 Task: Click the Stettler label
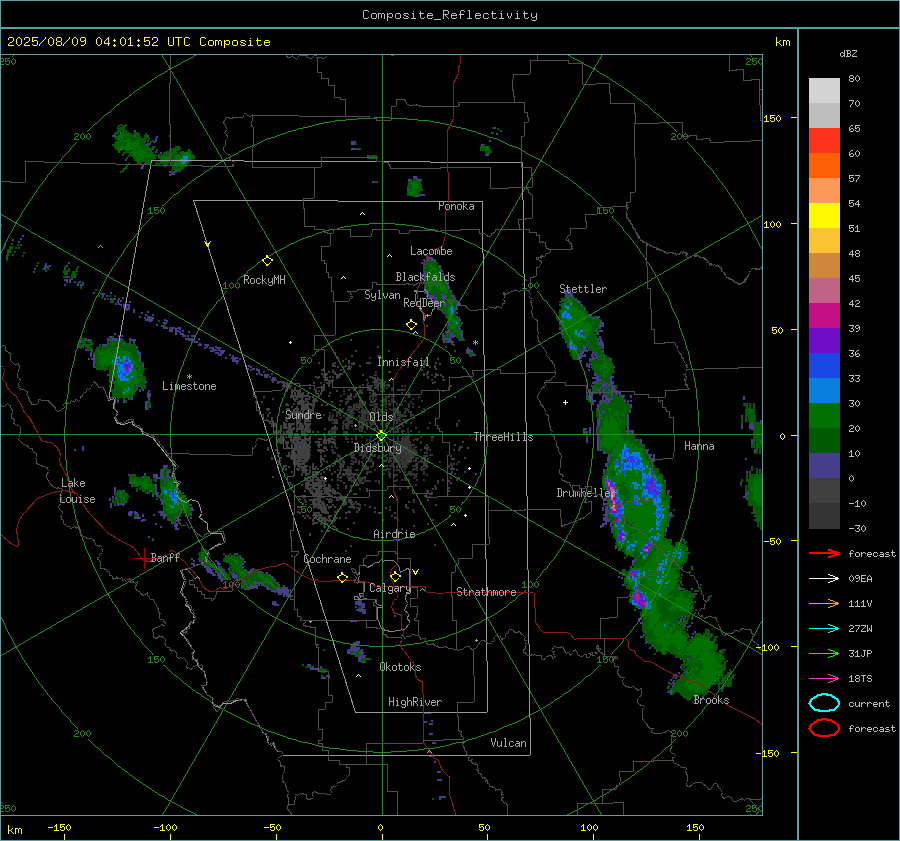(x=583, y=289)
